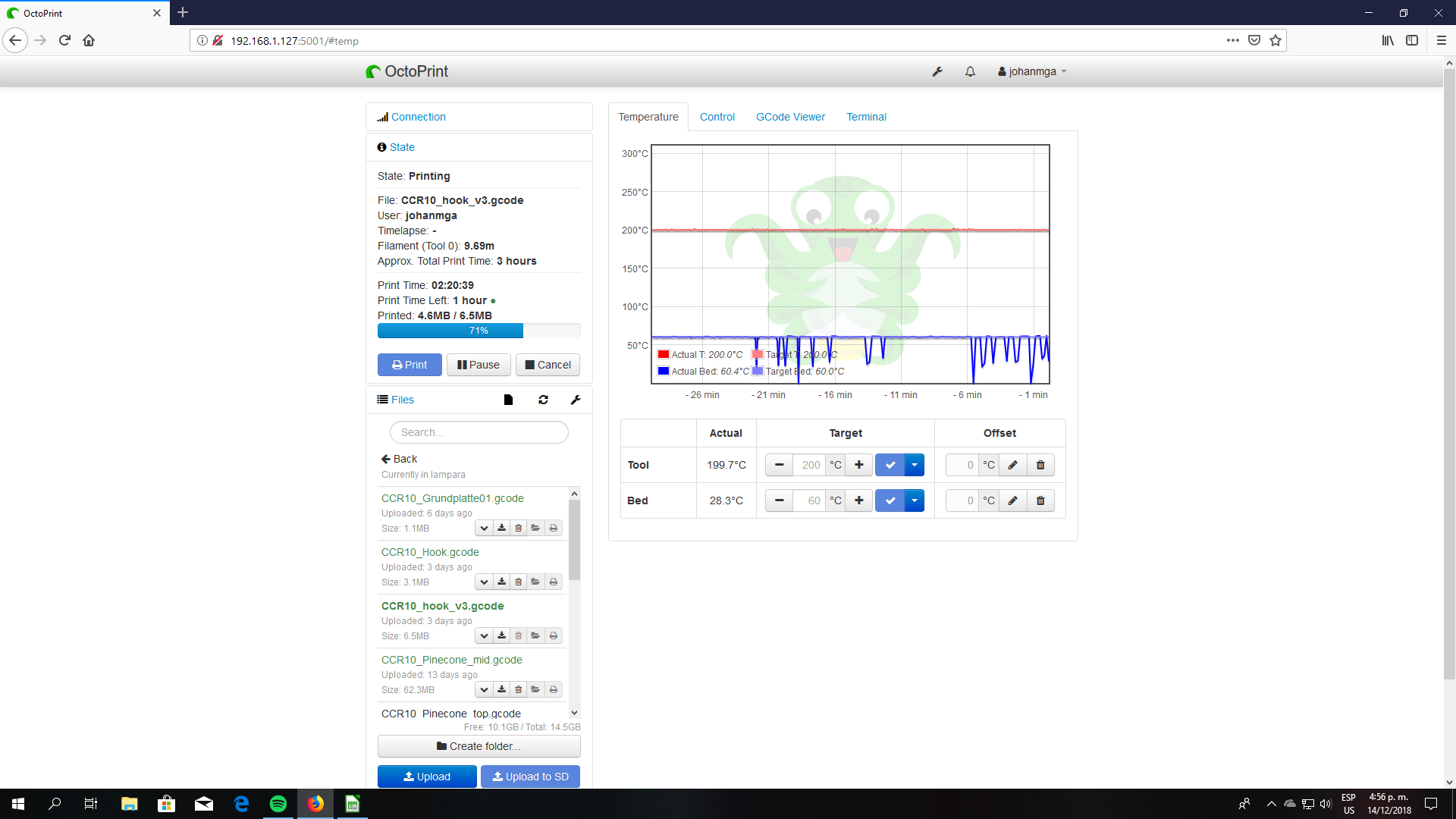Collapse the State panel header

pos(402,147)
